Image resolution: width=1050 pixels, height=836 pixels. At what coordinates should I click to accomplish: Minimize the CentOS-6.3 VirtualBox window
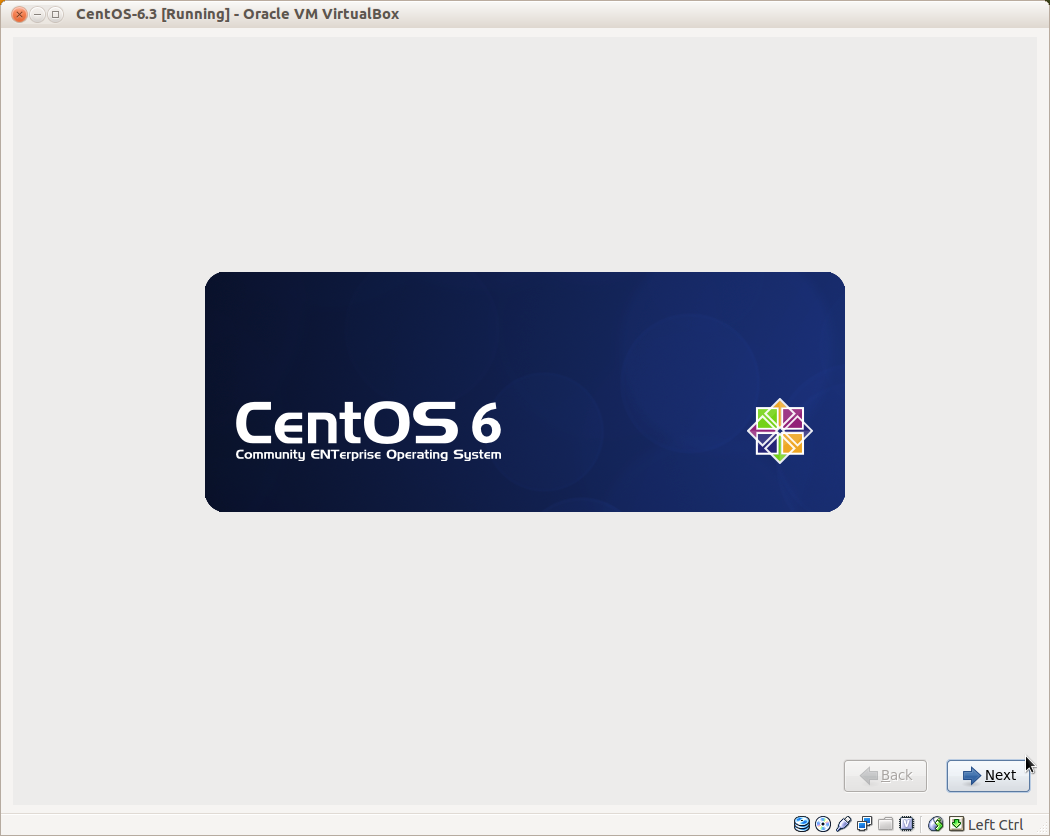(38, 14)
